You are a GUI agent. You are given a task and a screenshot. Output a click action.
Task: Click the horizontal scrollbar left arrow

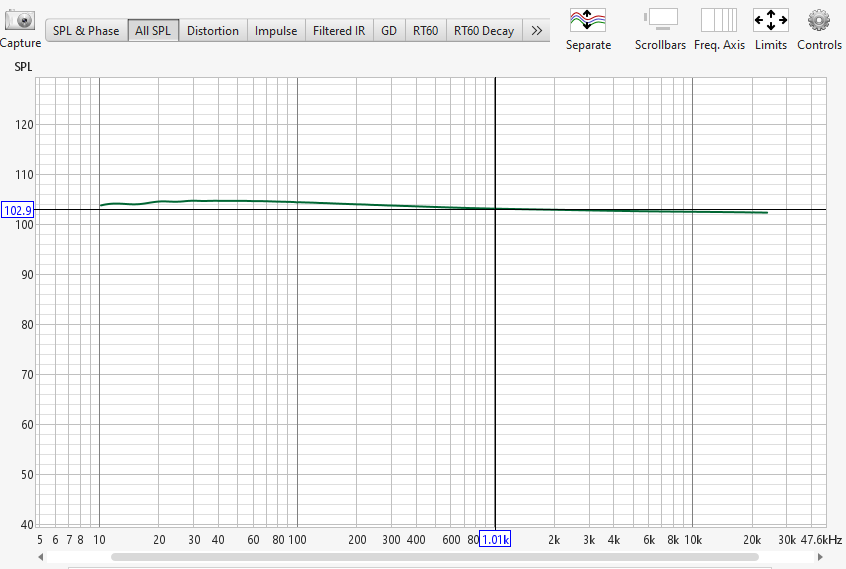coord(40,556)
